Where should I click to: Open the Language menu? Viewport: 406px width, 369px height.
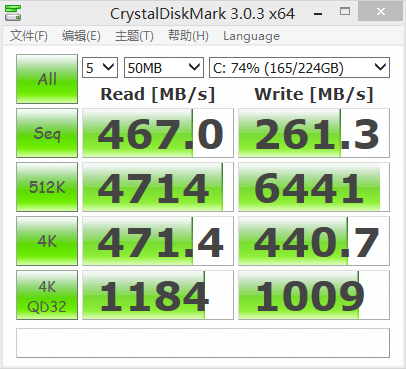[251, 36]
